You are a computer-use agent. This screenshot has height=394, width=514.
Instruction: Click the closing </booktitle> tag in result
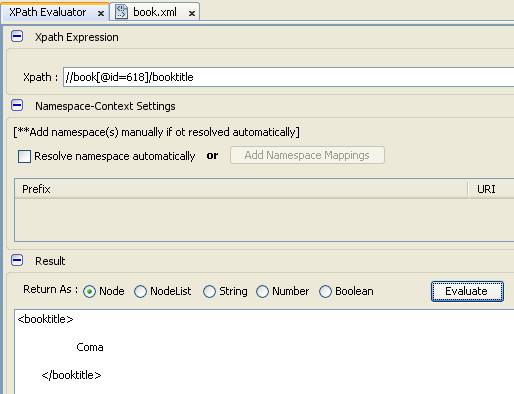click(x=71, y=375)
